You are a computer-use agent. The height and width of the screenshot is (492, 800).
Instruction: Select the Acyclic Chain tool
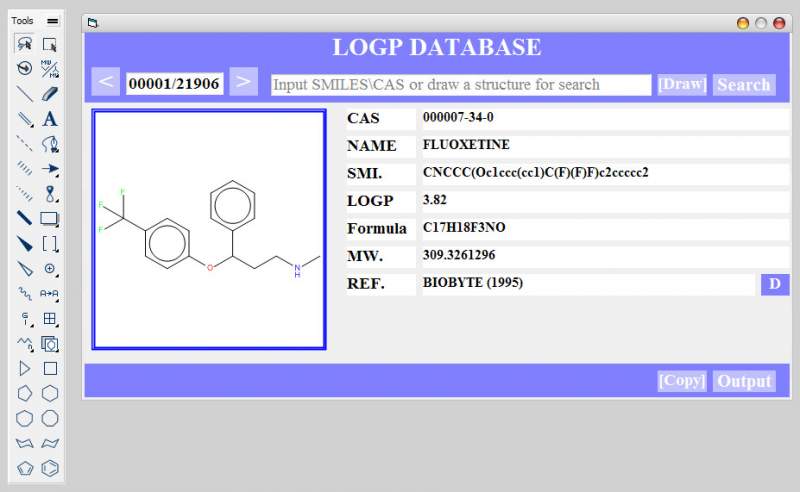(x=24, y=343)
